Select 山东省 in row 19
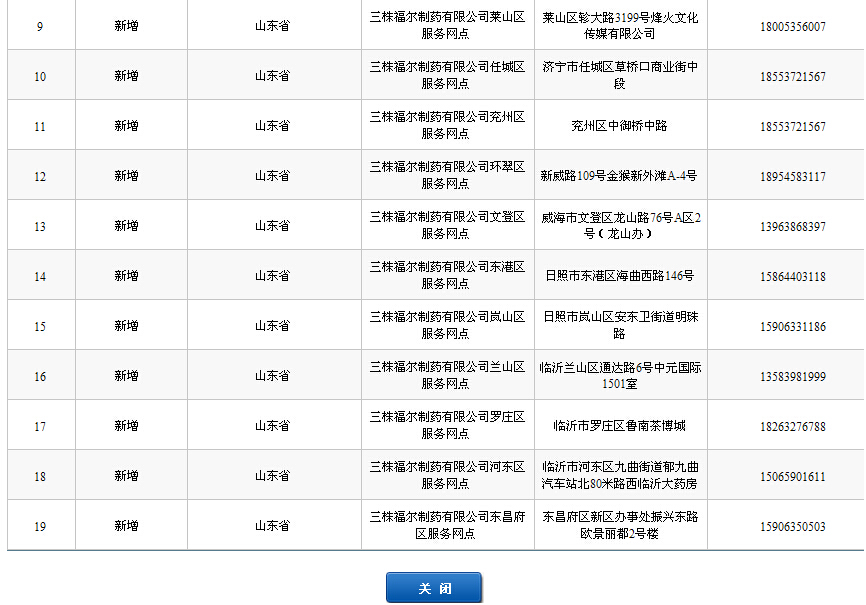 pyautogui.click(x=272, y=525)
